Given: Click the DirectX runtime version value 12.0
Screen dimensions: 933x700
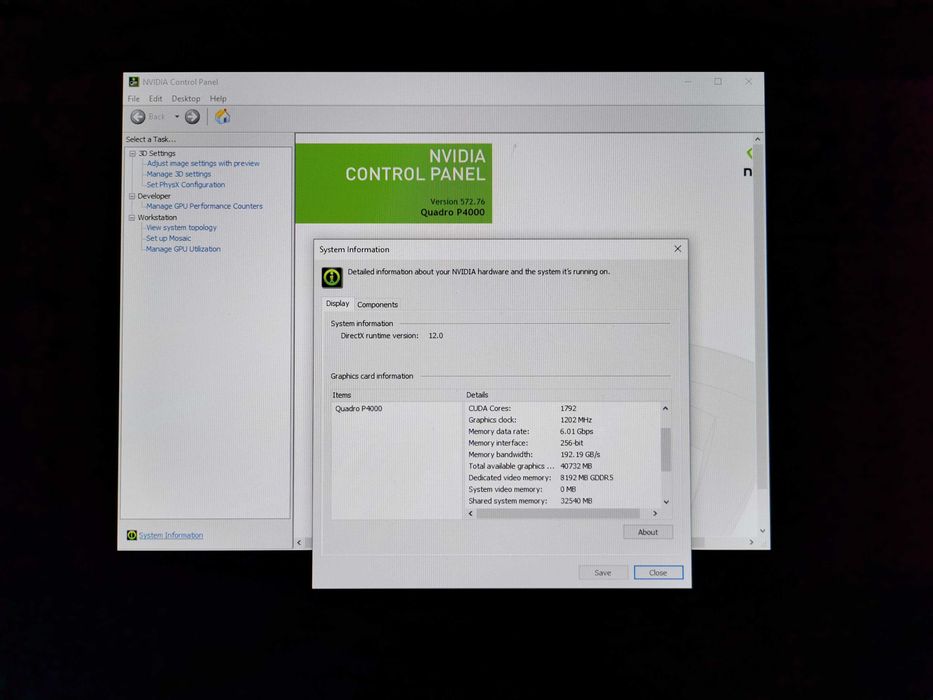Looking at the screenshot, I should (x=436, y=336).
